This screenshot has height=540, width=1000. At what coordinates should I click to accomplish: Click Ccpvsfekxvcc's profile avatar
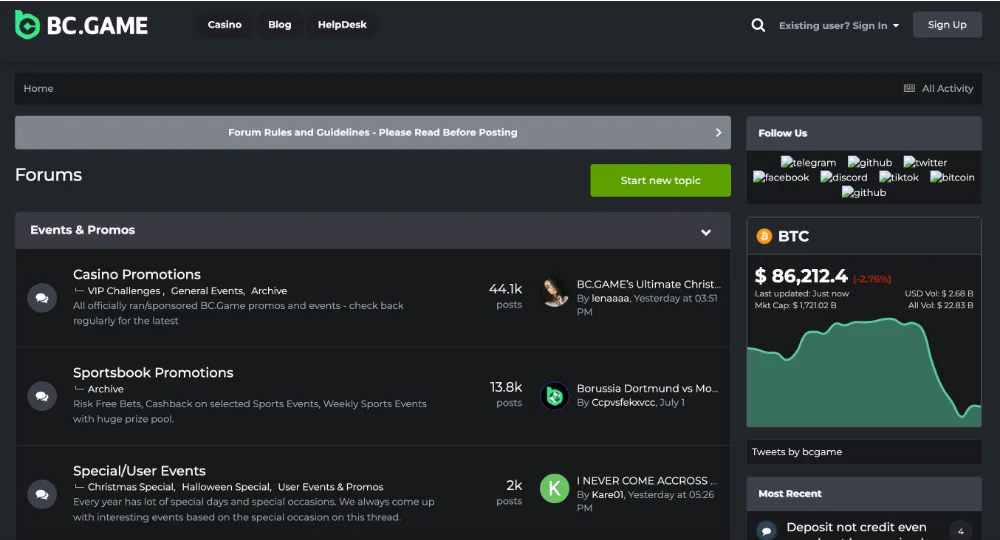coord(554,396)
